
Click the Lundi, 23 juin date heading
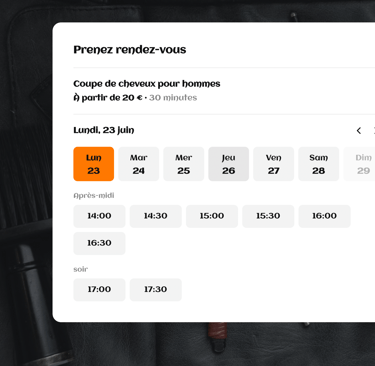point(104,130)
